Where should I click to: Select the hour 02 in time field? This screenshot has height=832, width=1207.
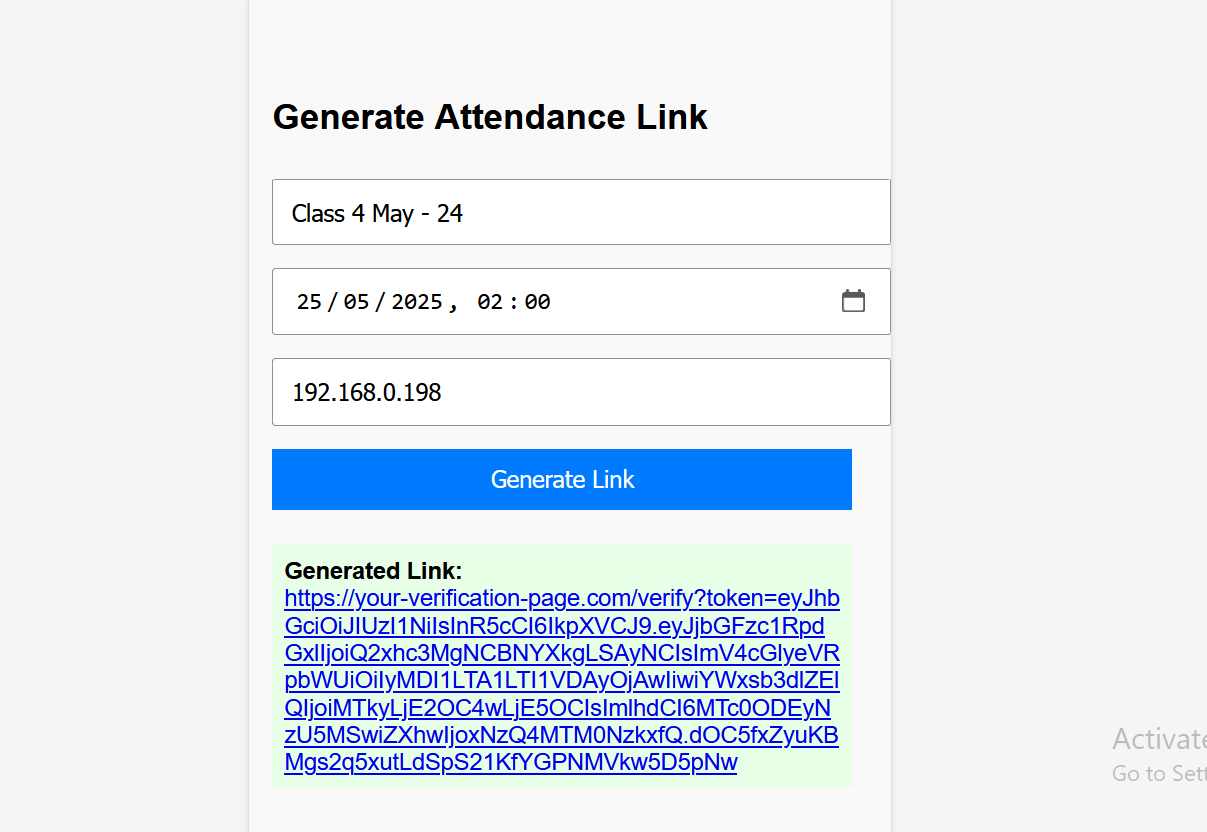491,302
